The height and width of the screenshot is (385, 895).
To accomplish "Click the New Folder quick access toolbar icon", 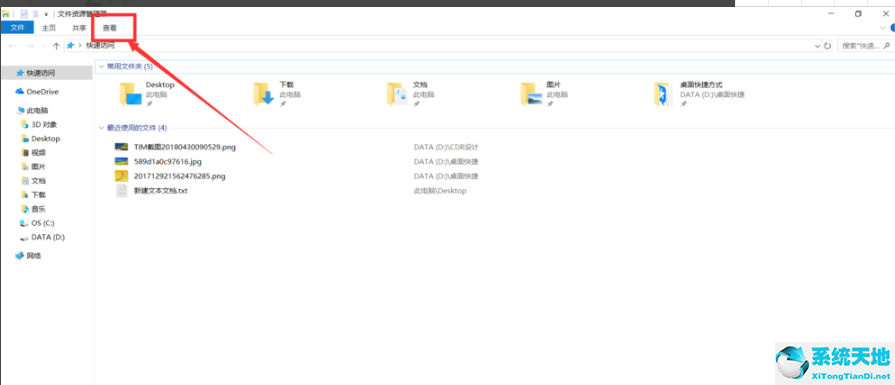I will point(36,14).
